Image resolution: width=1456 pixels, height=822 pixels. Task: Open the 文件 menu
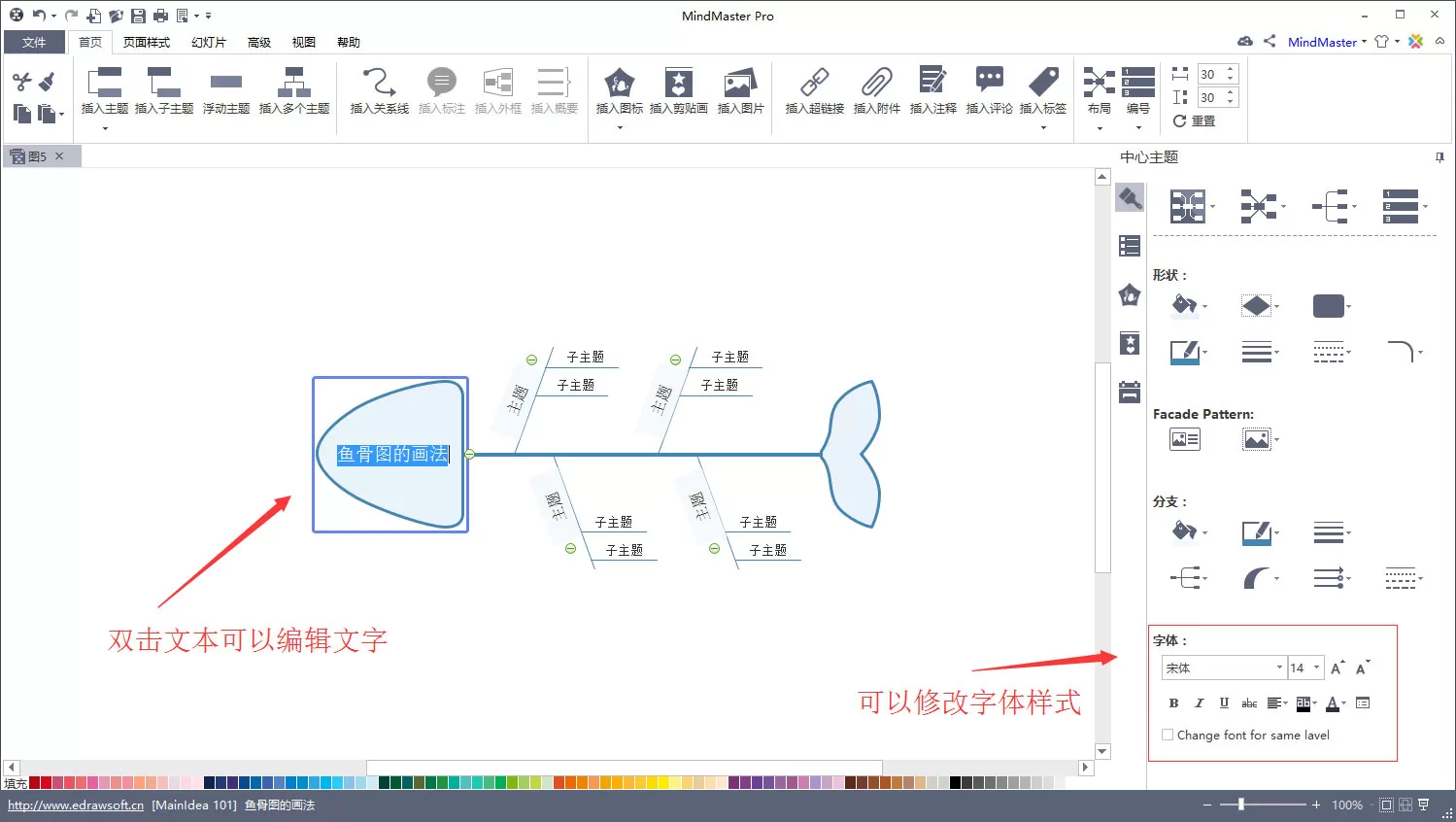(34, 42)
